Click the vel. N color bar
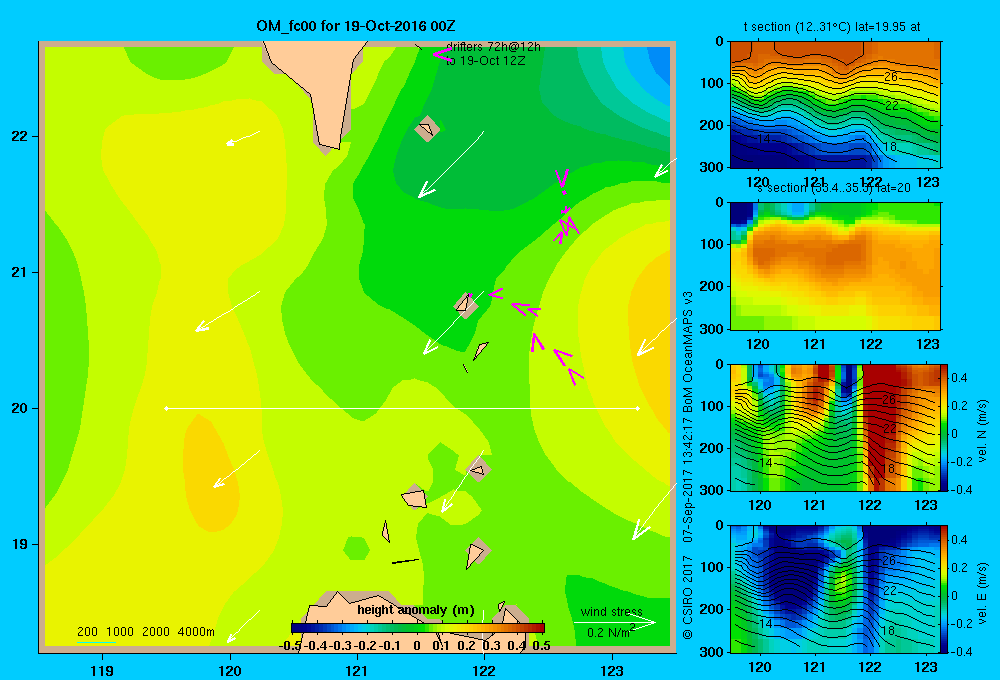Viewport: 1000px width, 680px height. pos(945,427)
